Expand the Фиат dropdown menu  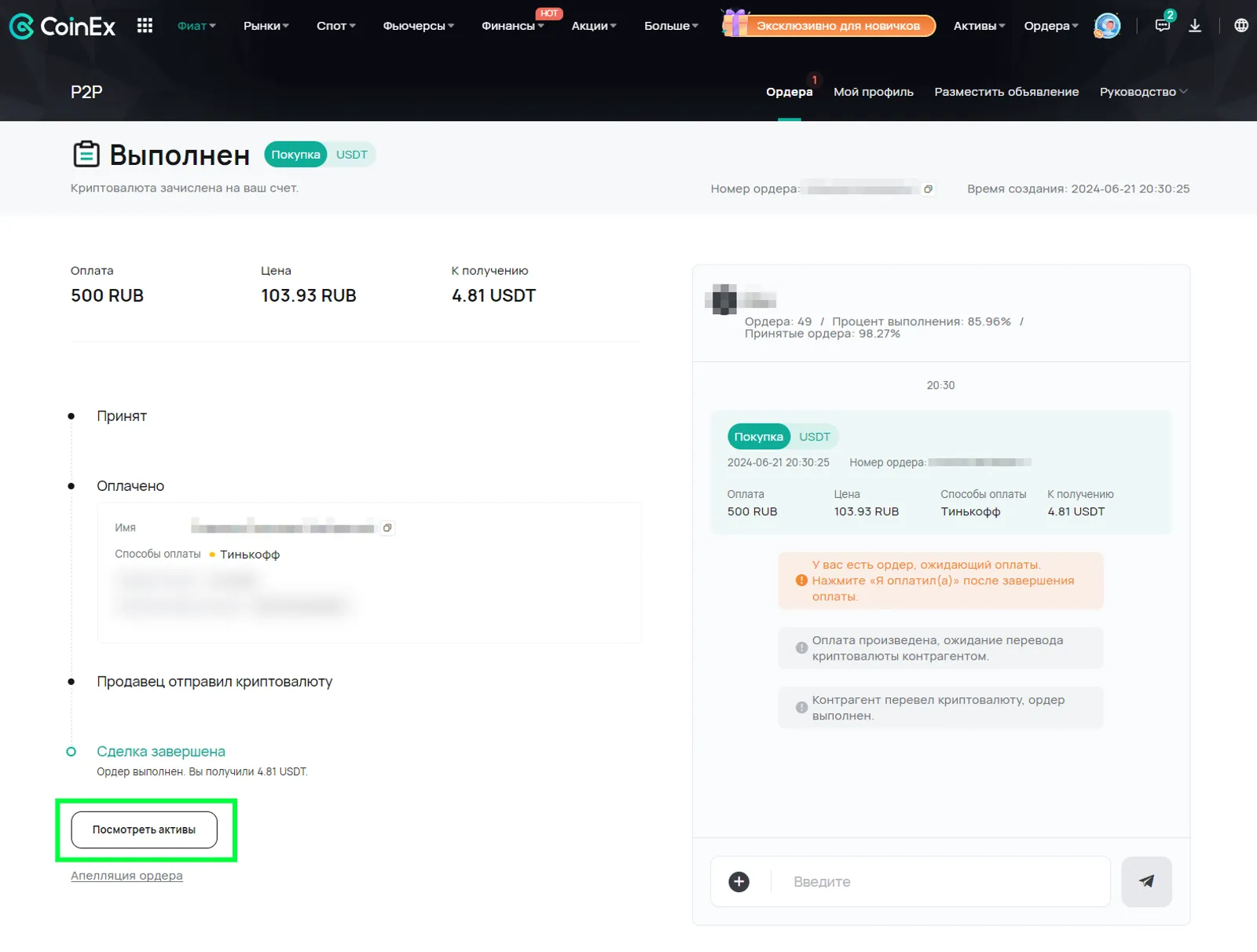[196, 26]
